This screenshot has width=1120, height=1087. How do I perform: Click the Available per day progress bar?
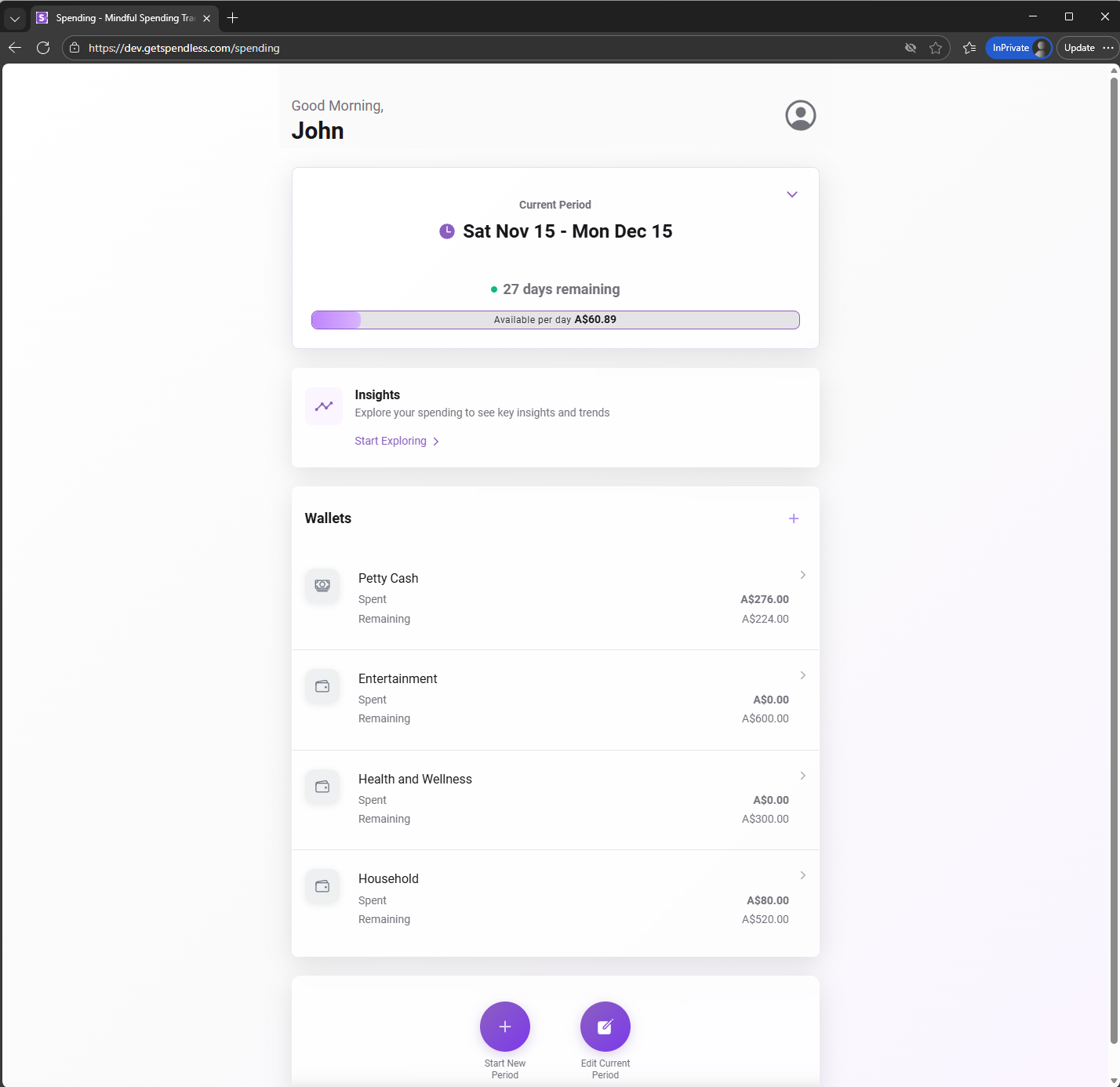555,319
